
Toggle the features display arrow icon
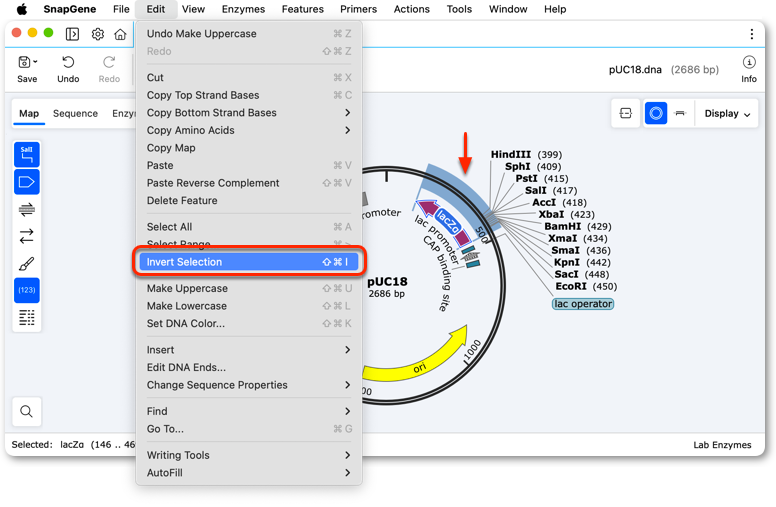27,182
